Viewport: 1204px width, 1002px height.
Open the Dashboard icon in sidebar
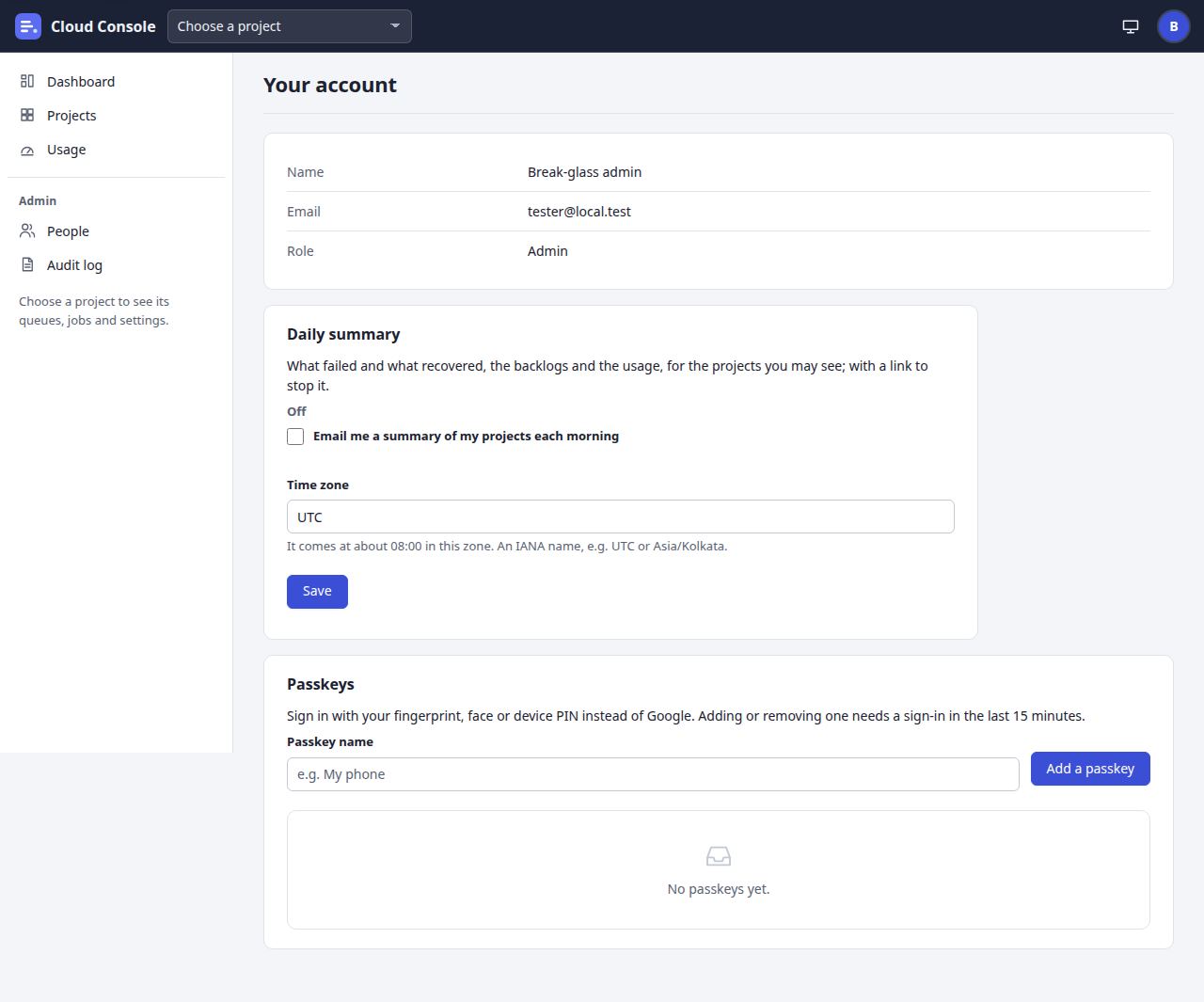[x=27, y=82]
